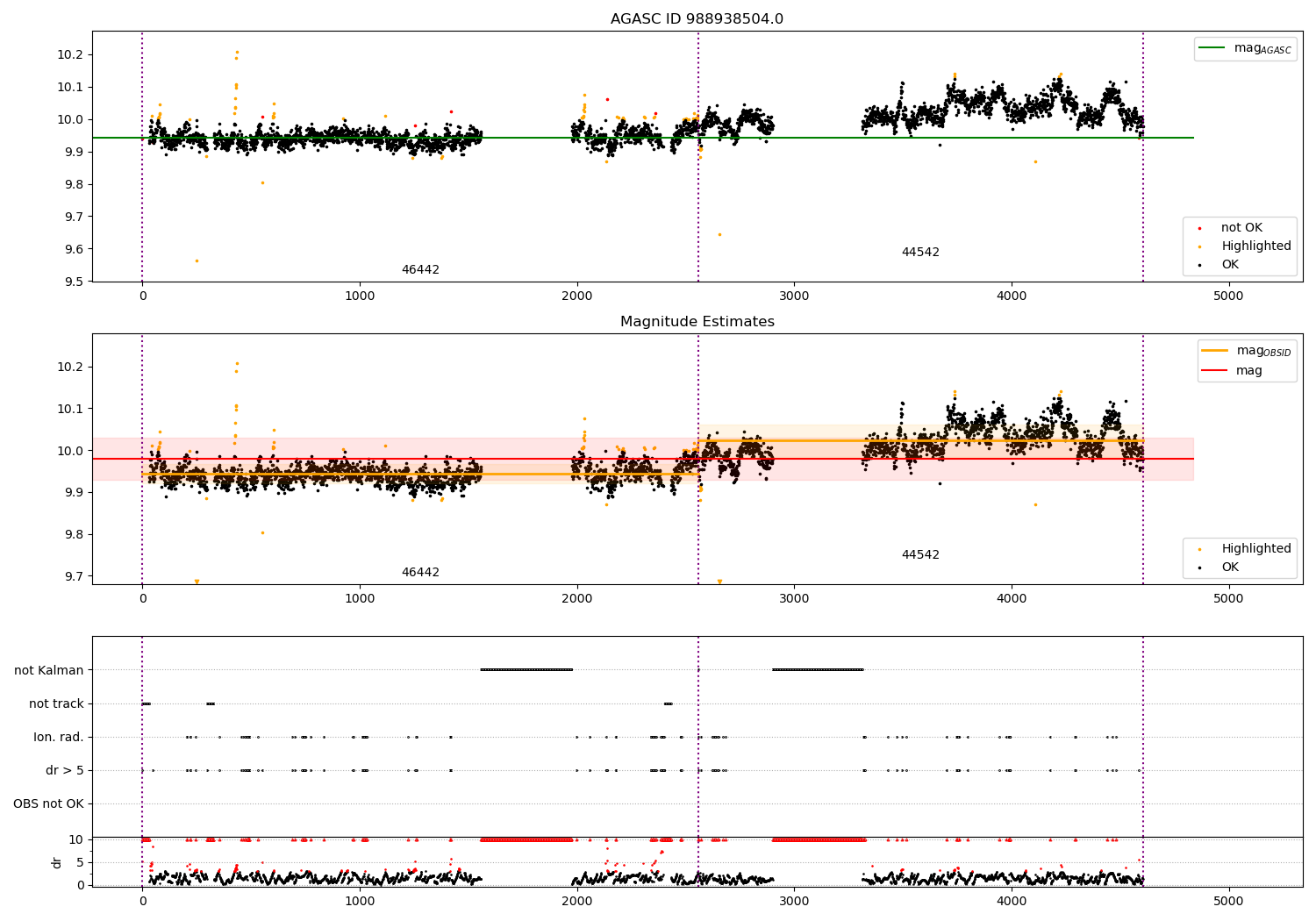1316x921 pixels.
Task: Click the "Ion. rad." row label
Action: click(x=59, y=737)
